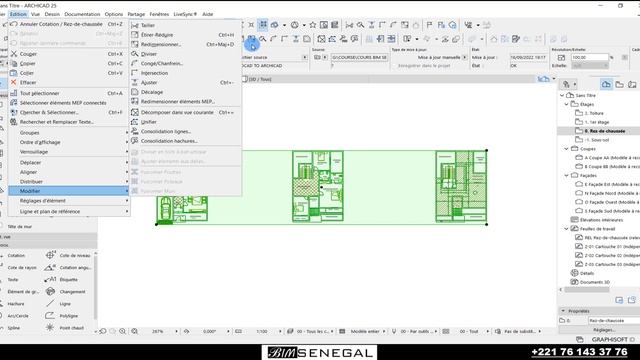The height and width of the screenshot is (360, 640).
Task: Click the left navigator button above Propriétés
Action: (619, 300)
